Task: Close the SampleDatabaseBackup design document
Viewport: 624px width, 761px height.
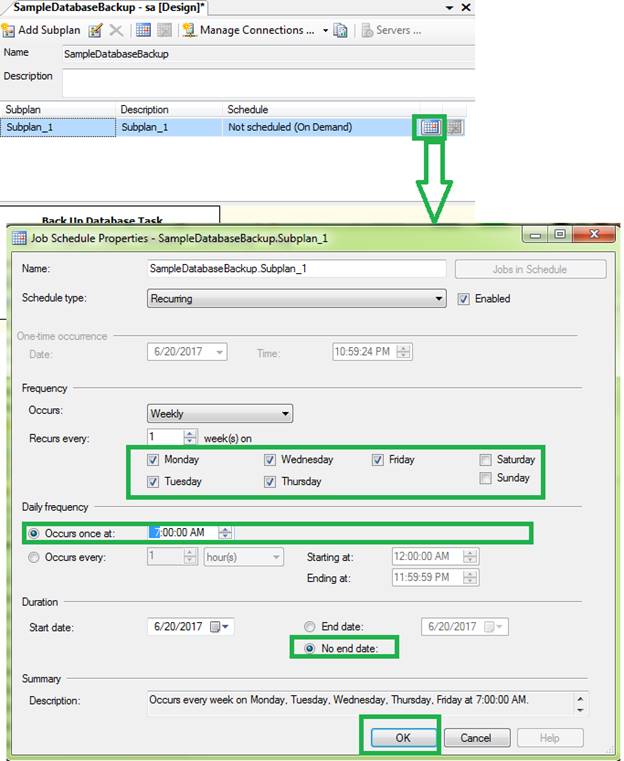Action: point(466,8)
